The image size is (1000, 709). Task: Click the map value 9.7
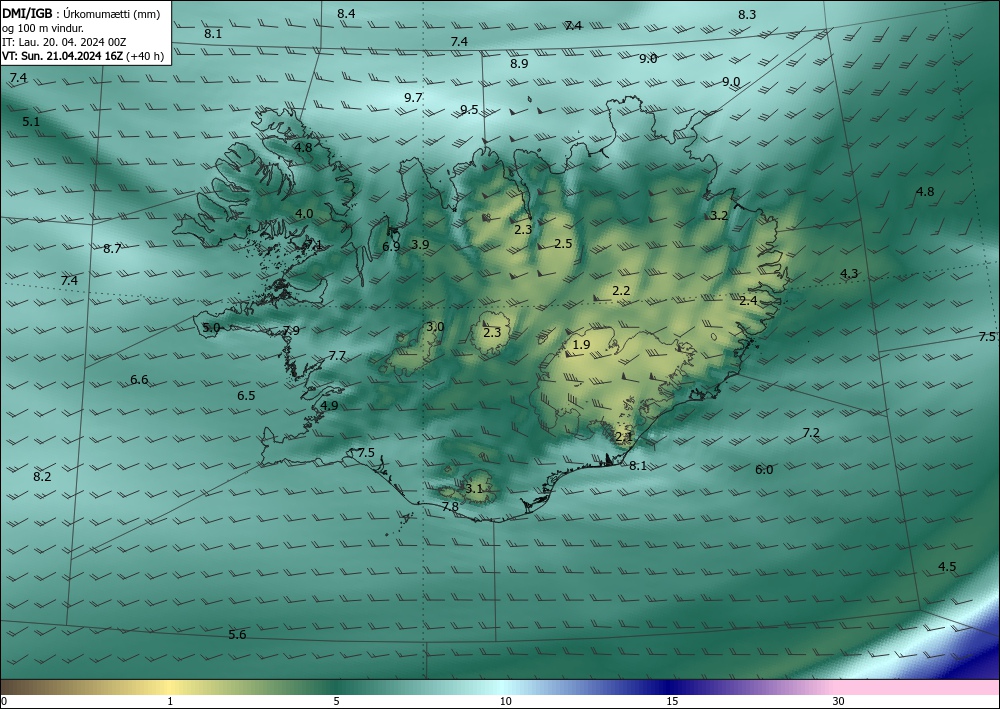click(413, 98)
